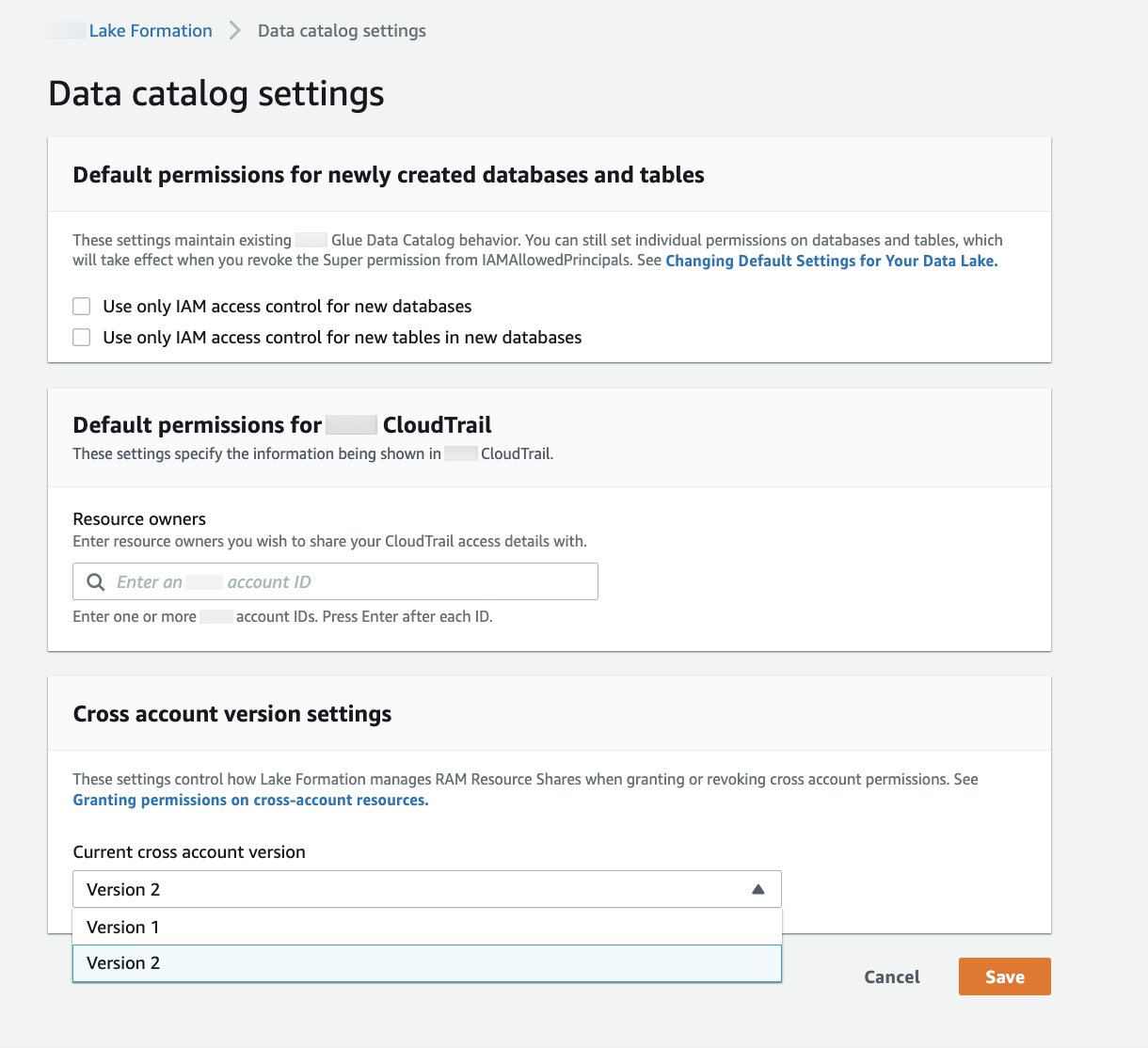Click the Cross account version settings heading
This screenshot has width=1148, height=1048.
point(231,714)
